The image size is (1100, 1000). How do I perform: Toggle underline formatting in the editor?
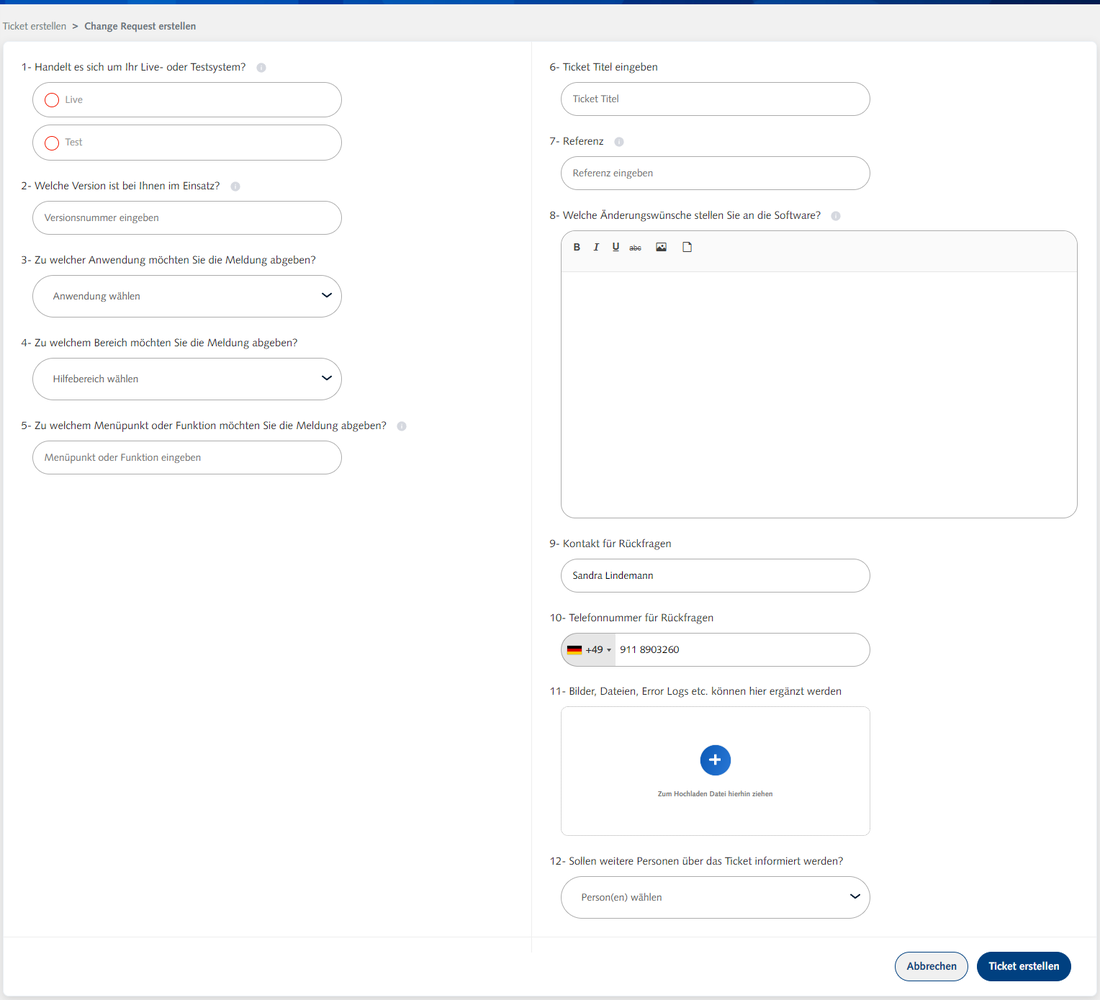click(615, 247)
